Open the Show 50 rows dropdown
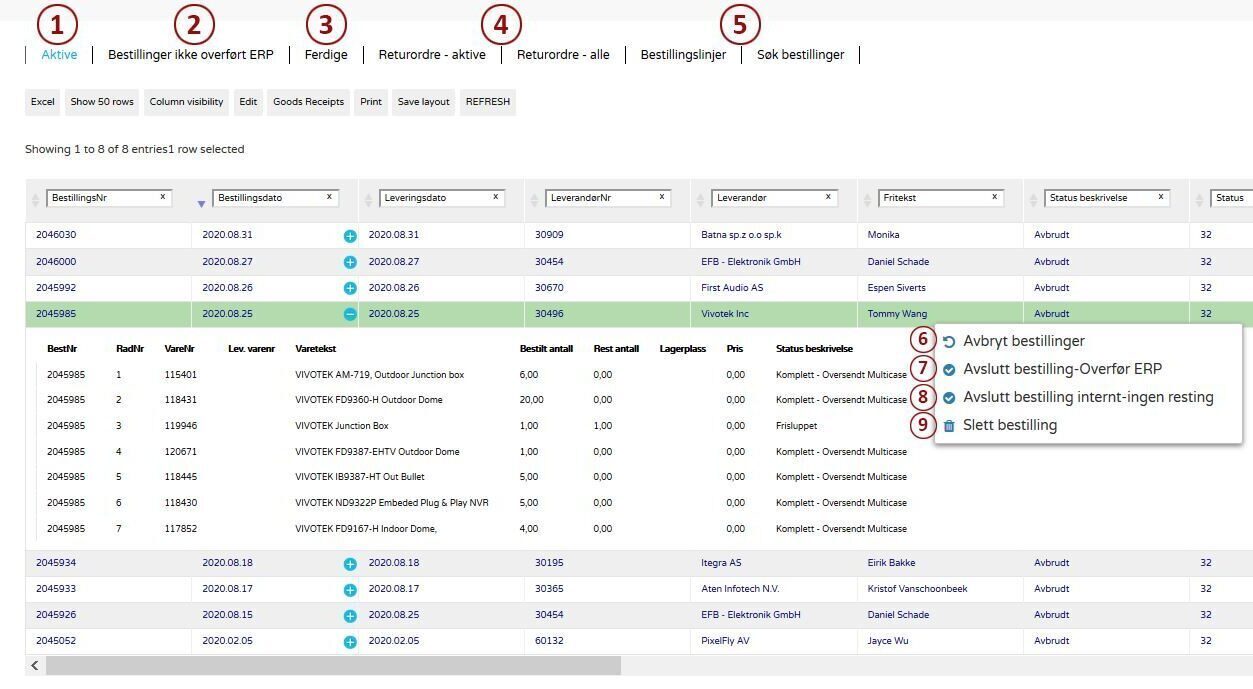This screenshot has width=1253, height=689. tap(102, 102)
